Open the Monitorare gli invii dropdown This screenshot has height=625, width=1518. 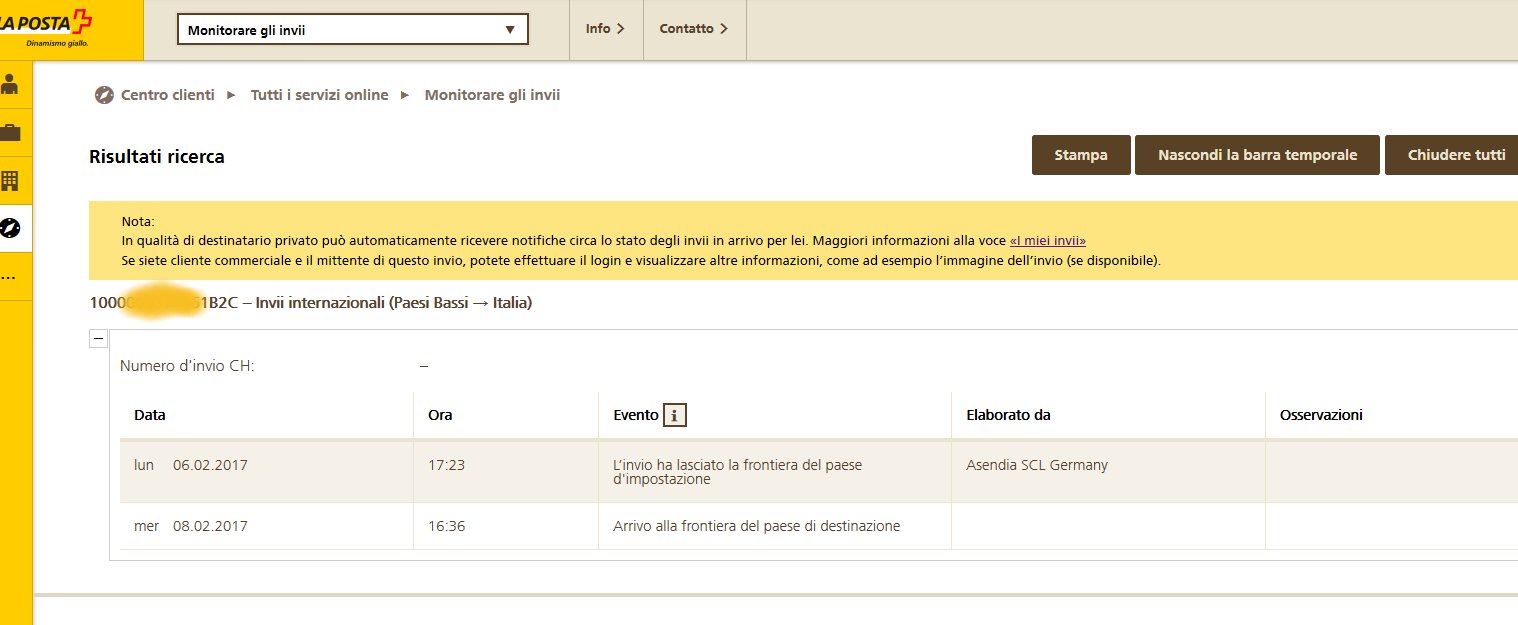(x=352, y=30)
